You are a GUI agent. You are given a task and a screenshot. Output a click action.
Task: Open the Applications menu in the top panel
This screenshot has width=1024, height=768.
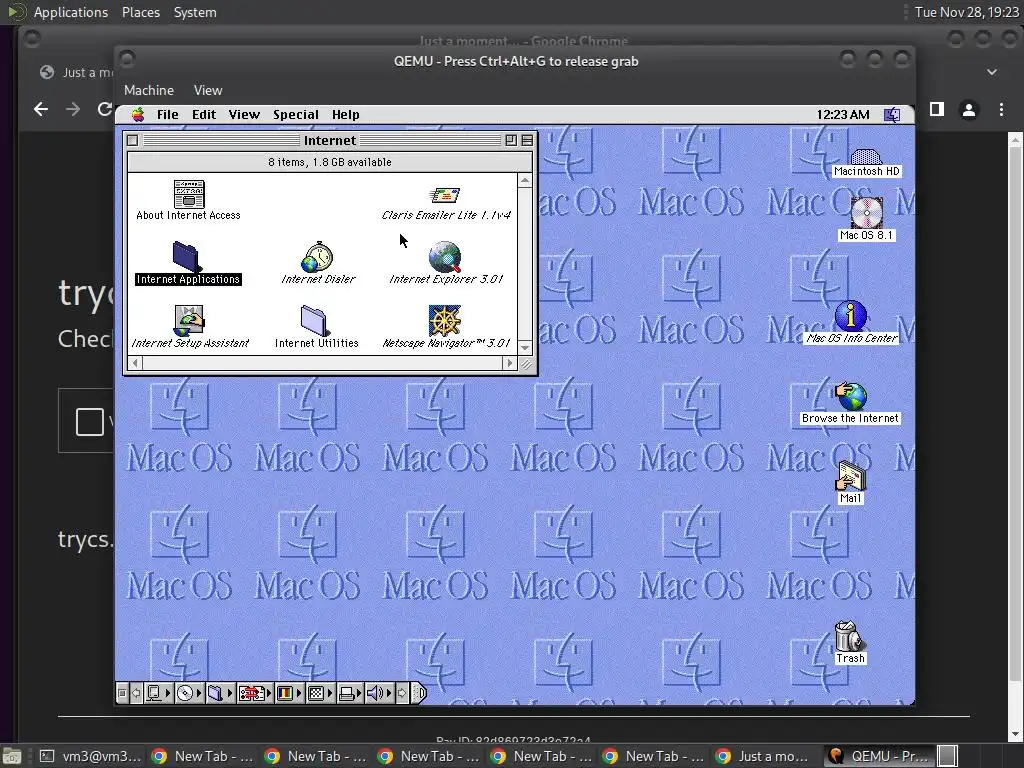(71, 12)
